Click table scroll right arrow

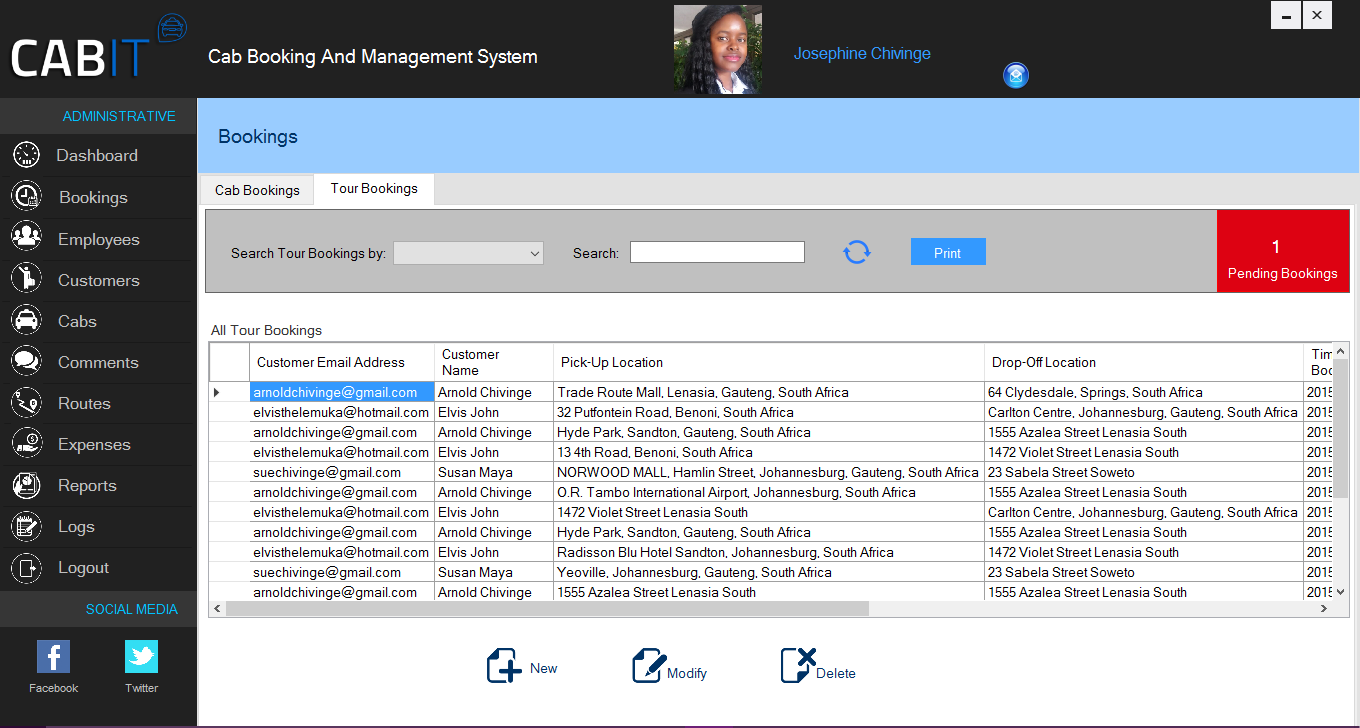(x=1326, y=608)
